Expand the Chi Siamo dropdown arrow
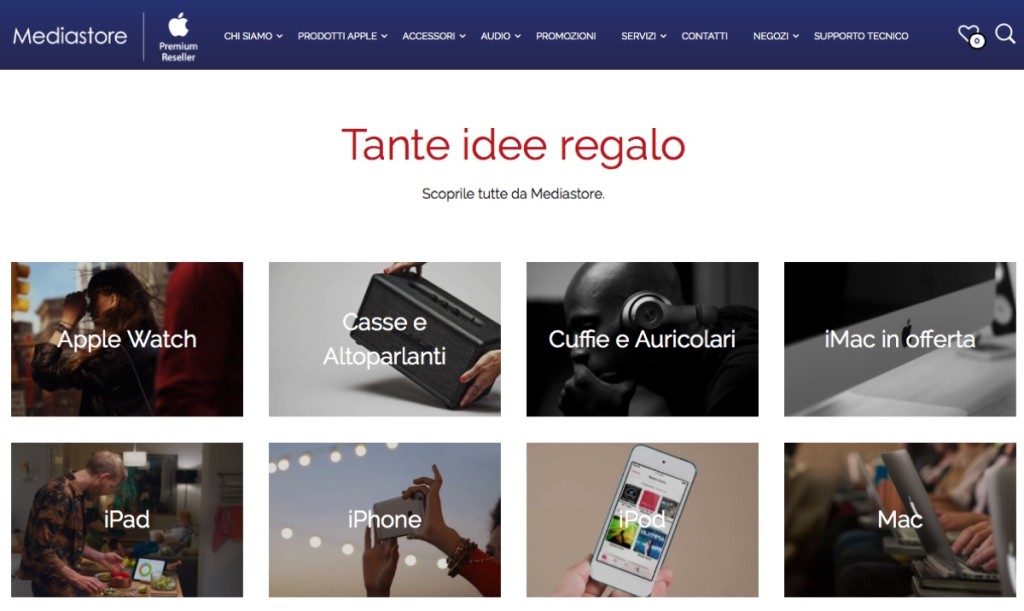 pos(280,37)
